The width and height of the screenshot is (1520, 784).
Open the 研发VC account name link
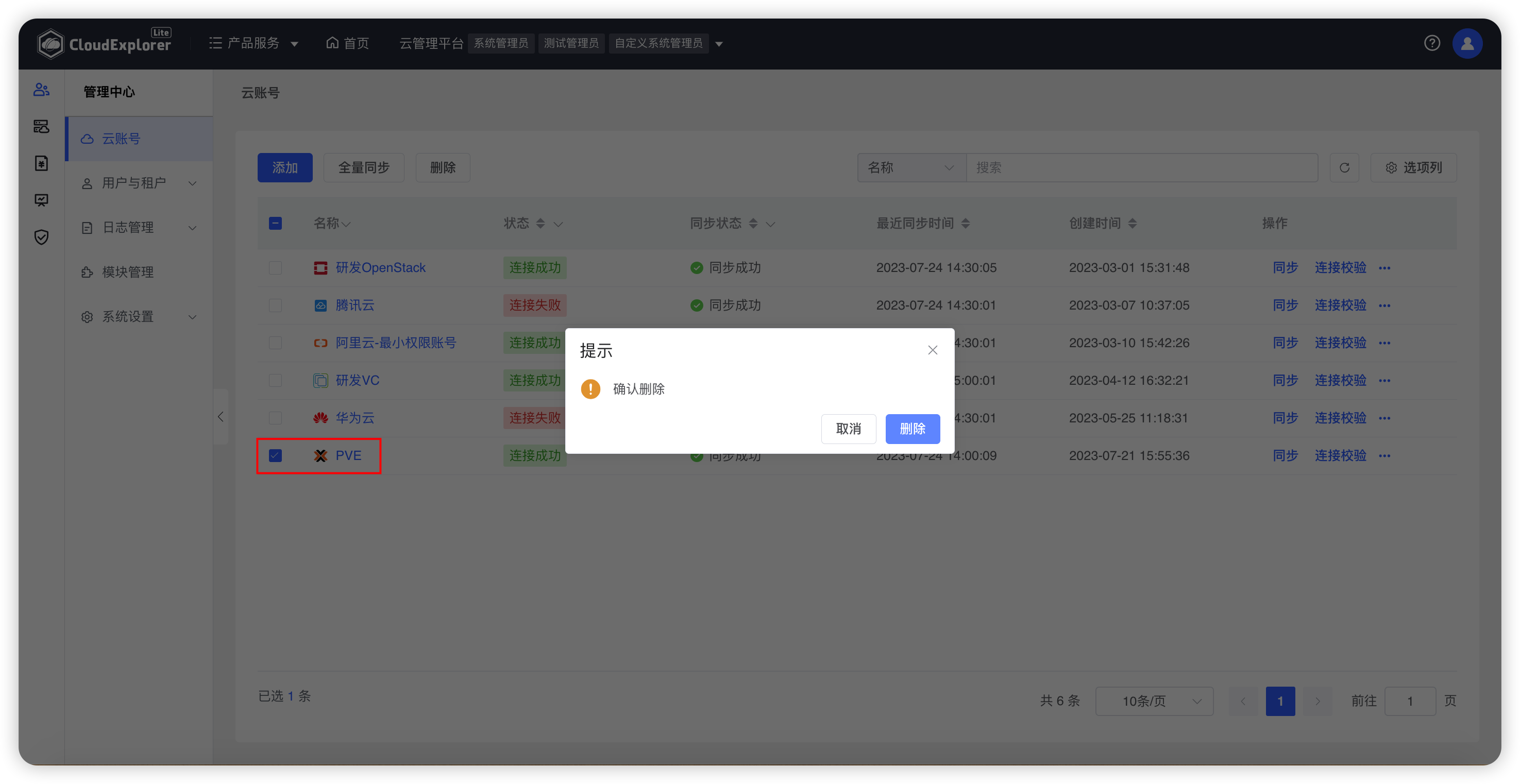click(x=357, y=381)
